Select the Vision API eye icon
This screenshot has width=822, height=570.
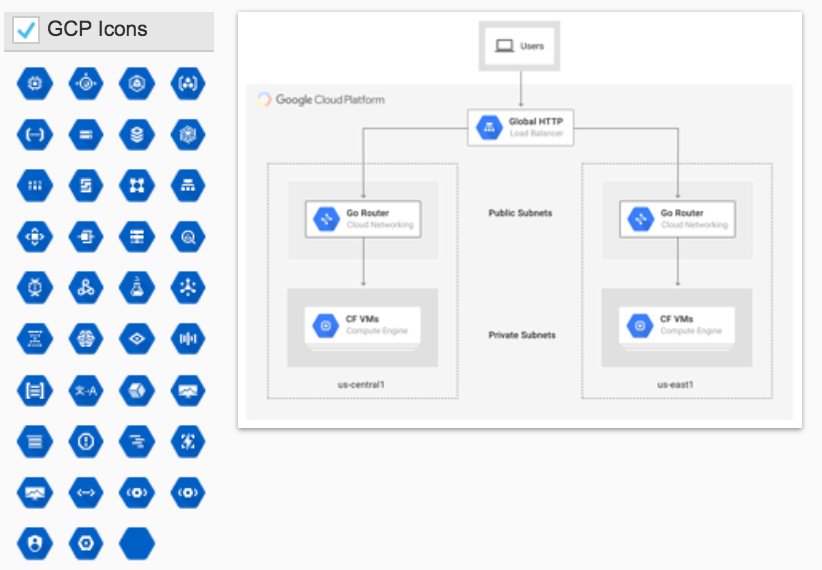pos(137,339)
